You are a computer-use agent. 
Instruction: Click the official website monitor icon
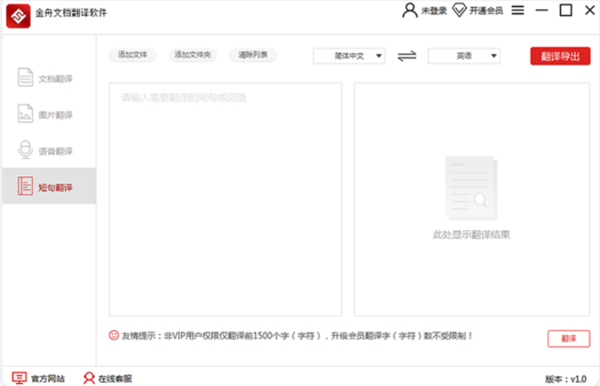[19, 378]
